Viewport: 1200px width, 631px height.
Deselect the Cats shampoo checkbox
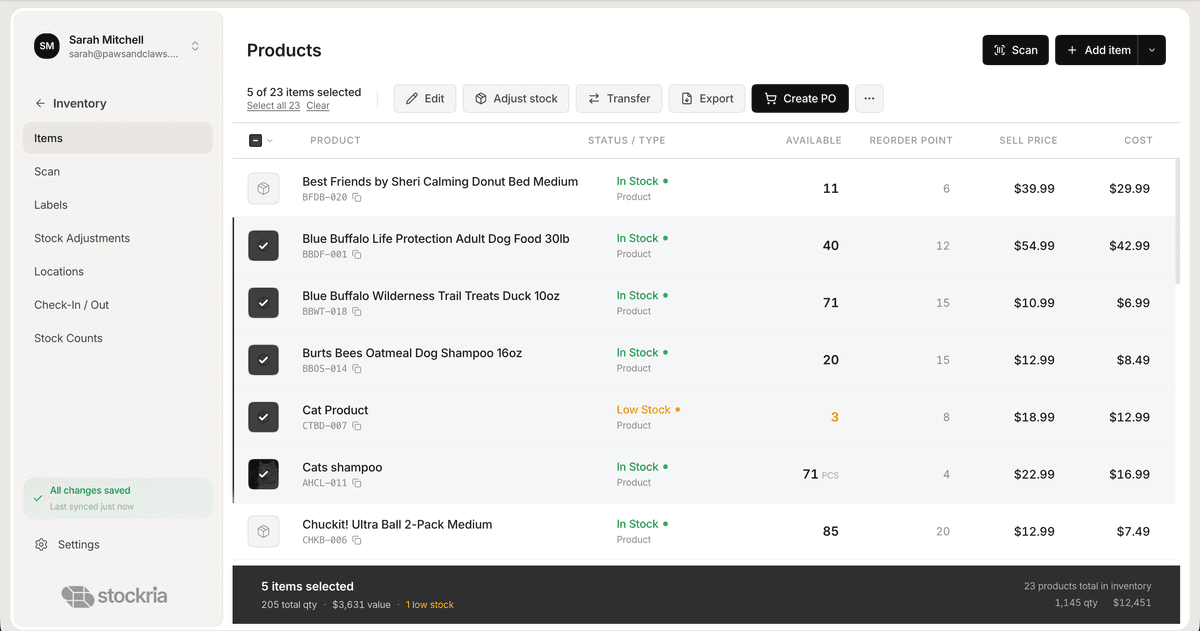click(x=263, y=474)
